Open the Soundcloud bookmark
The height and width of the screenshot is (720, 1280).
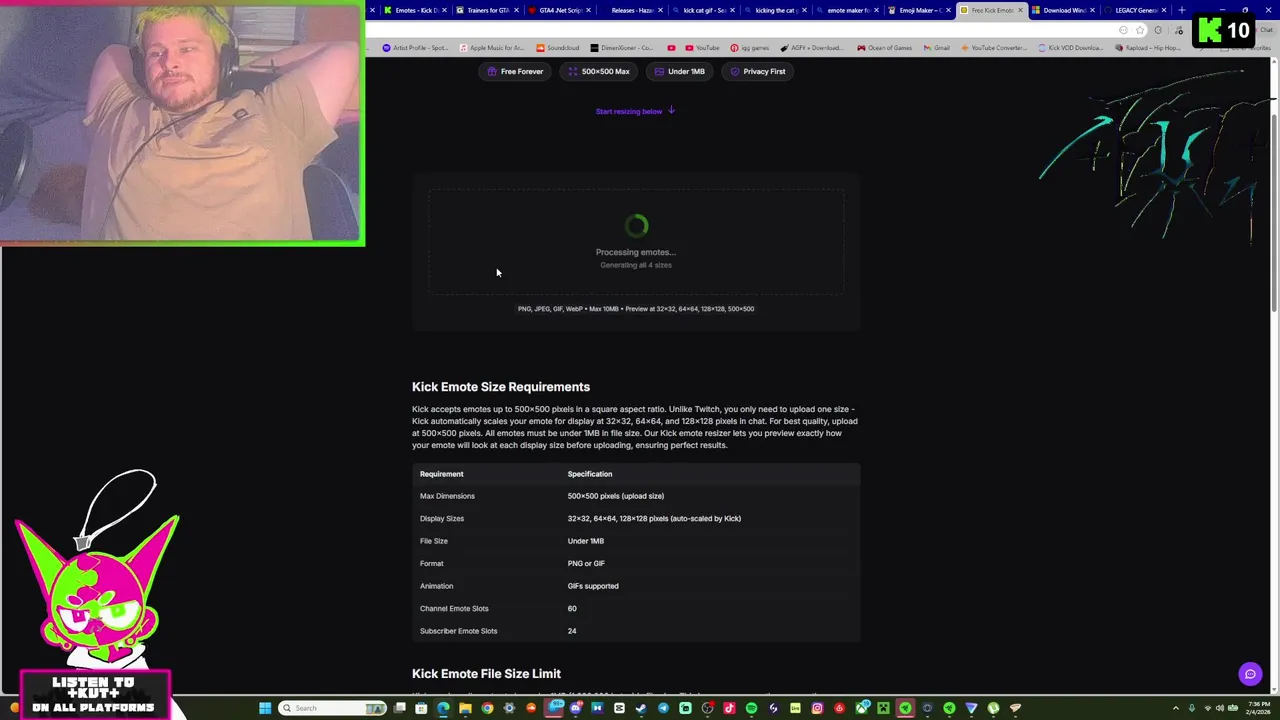557,48
